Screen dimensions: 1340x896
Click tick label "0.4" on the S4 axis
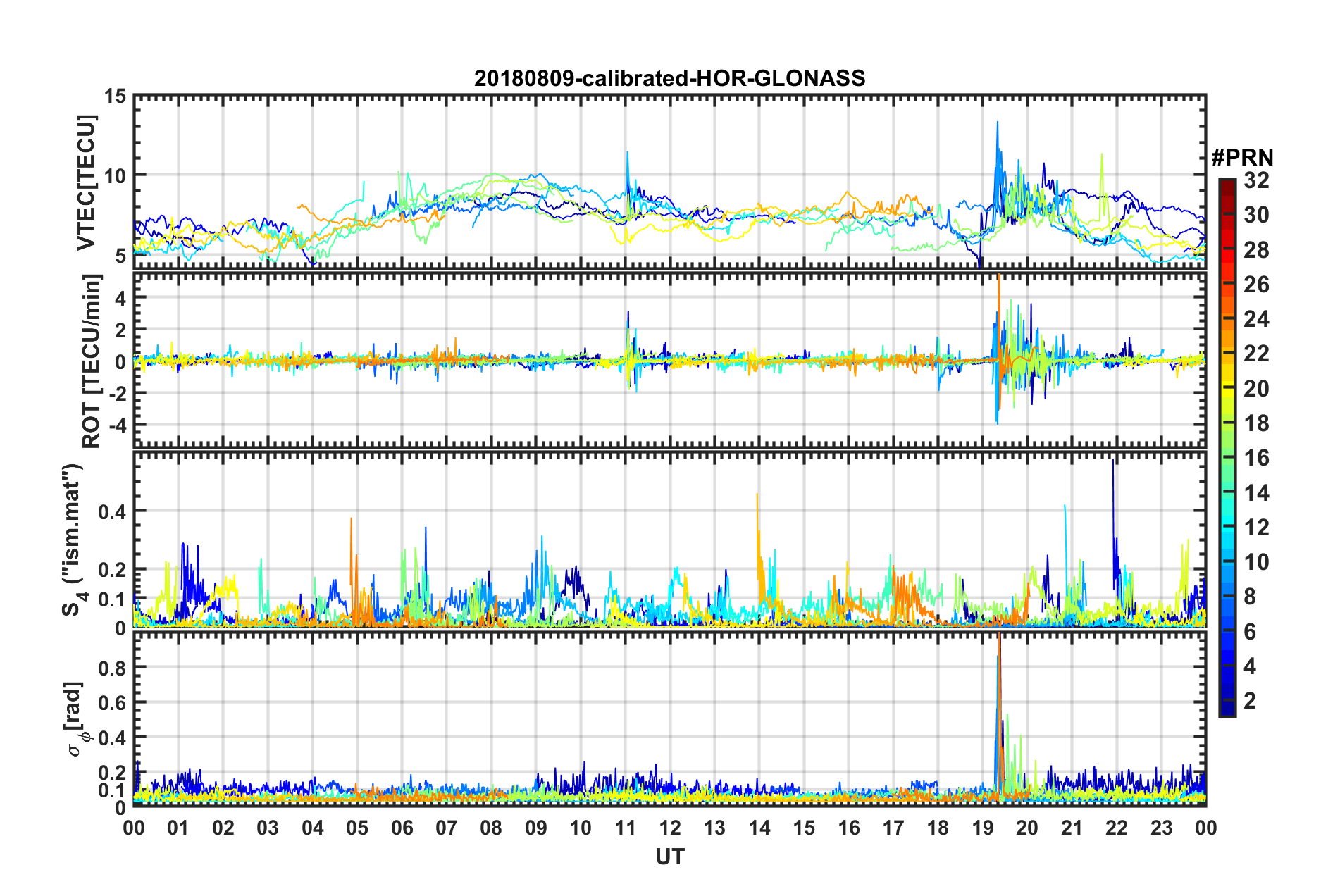coord(113,511)
